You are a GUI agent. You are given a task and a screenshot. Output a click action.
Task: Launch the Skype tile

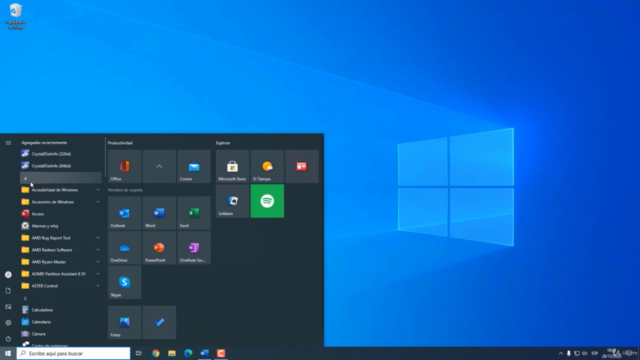tap(124, 282)
